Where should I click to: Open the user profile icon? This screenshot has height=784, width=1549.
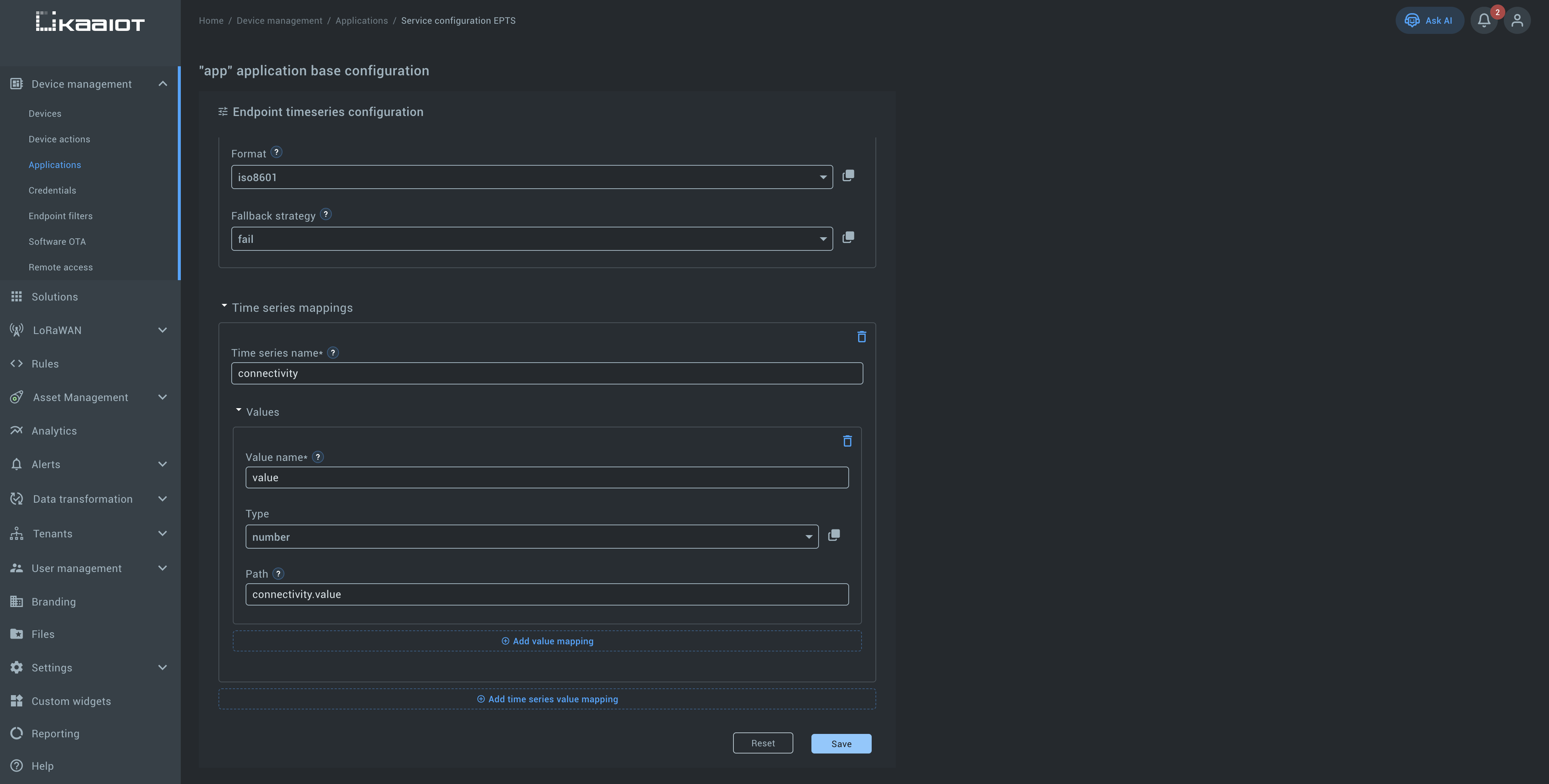1517,20
